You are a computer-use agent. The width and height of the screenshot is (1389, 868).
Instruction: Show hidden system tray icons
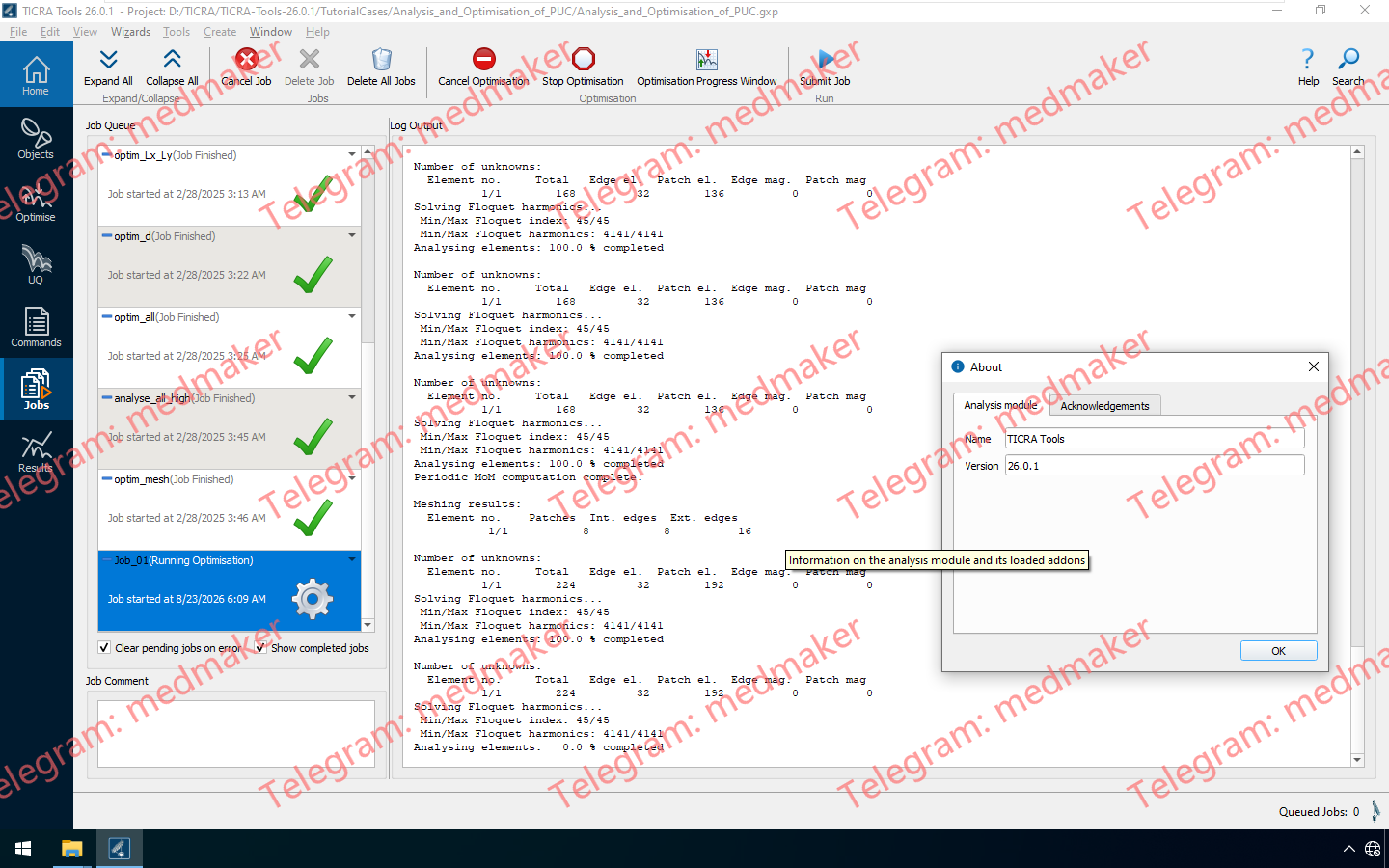[1348, 849]
